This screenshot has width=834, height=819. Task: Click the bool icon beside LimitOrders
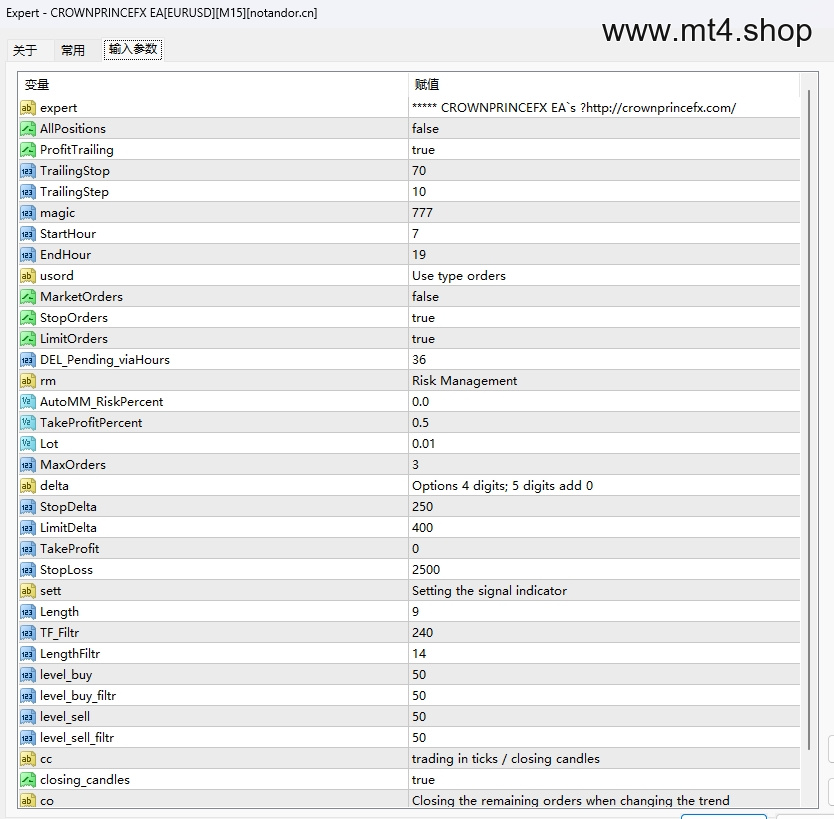(28, 339)
